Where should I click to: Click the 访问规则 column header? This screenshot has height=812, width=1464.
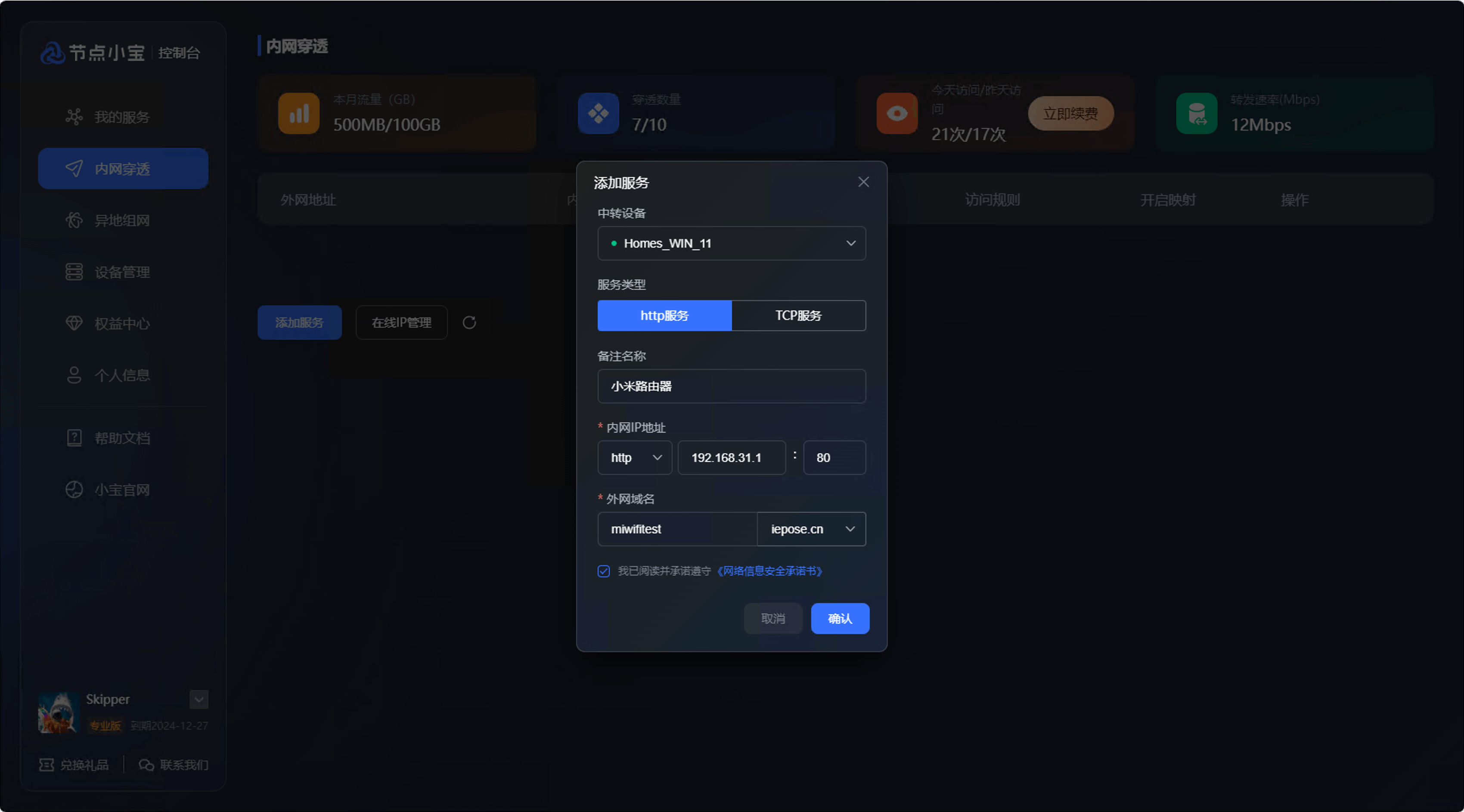[993, 200]
